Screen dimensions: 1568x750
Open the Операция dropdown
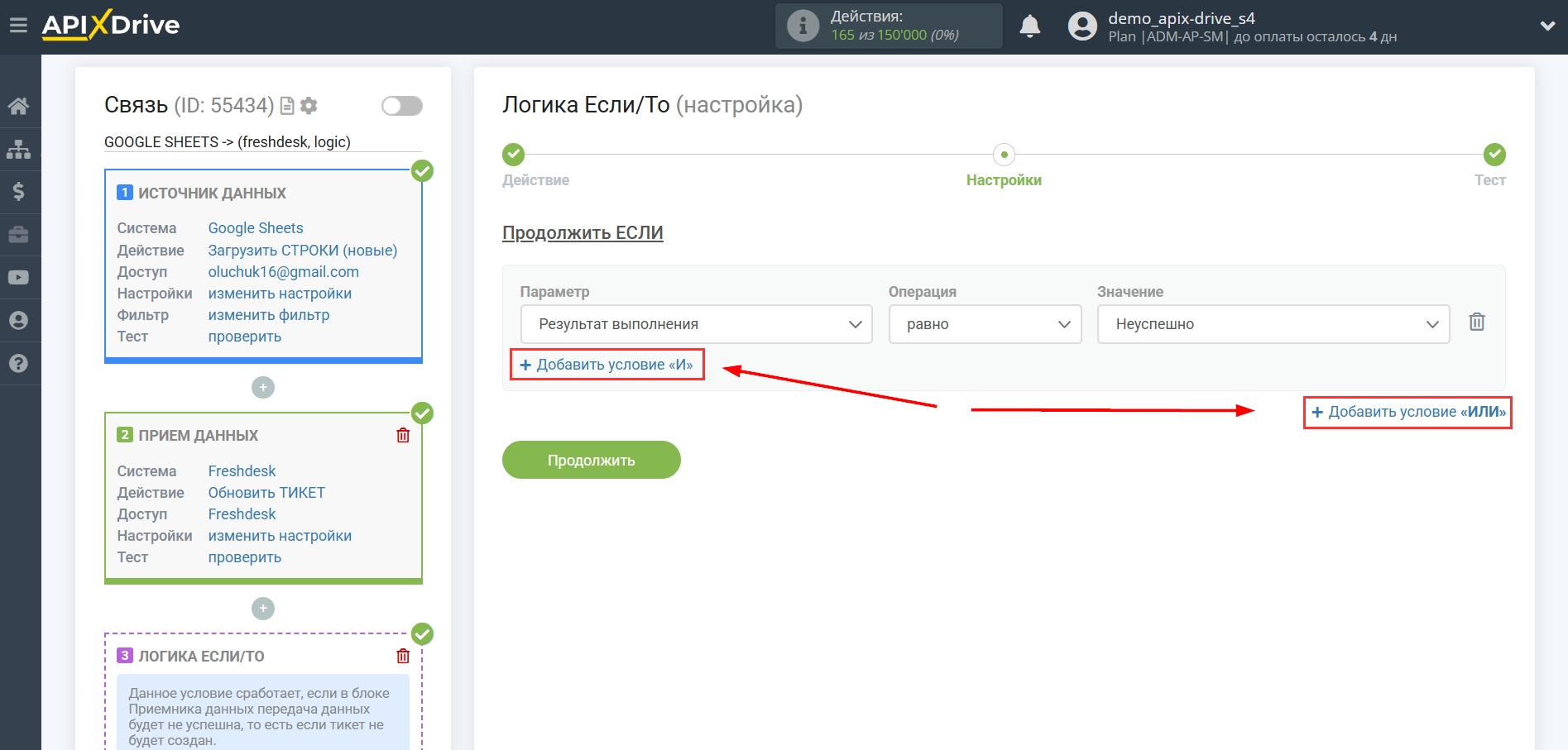pyautogui.click(x=985, y=324)
